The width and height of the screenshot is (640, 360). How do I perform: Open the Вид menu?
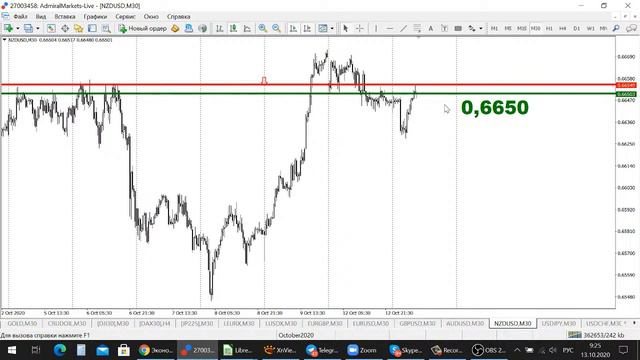41,17
